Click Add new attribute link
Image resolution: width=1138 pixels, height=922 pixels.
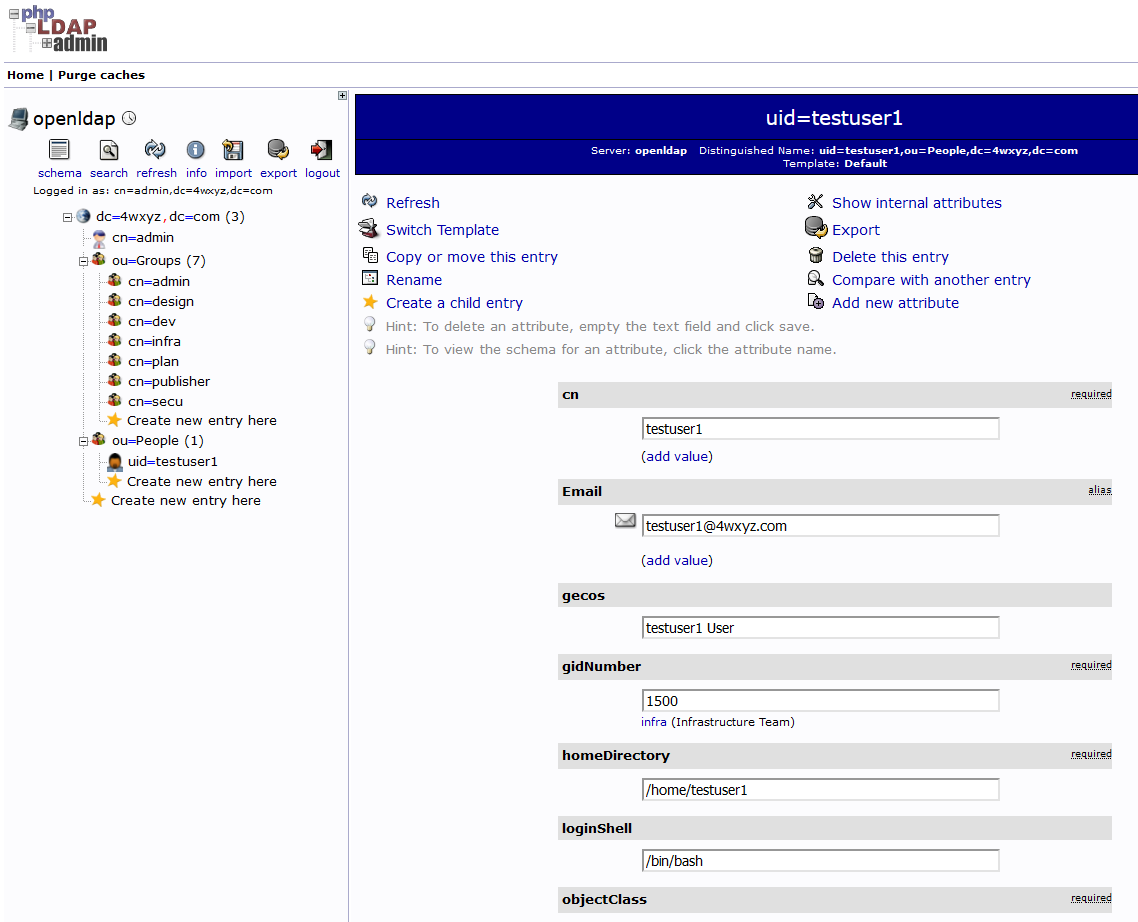click(x=896, y=303)
